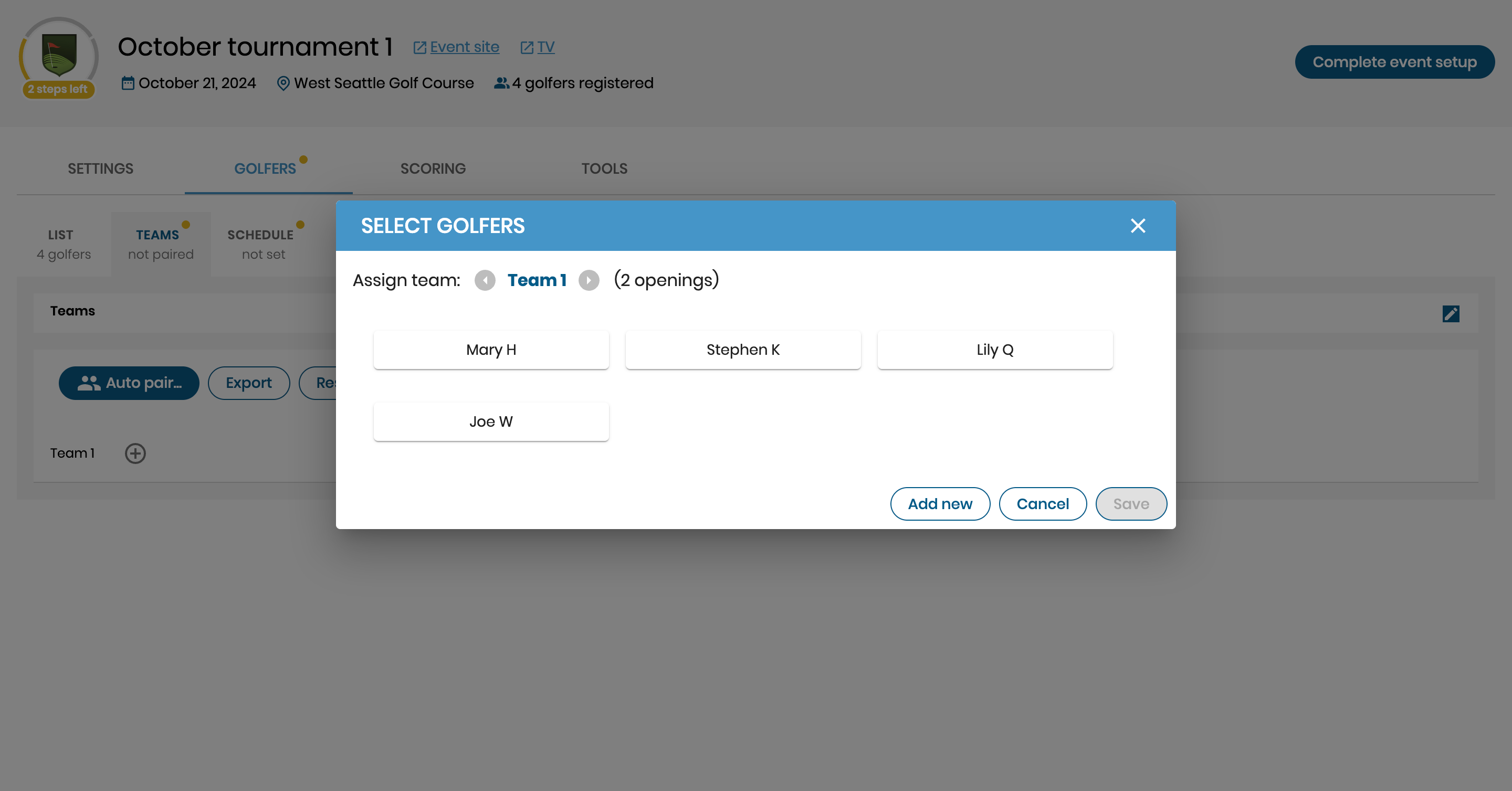Click the Add new button

[x=940, y=503]
